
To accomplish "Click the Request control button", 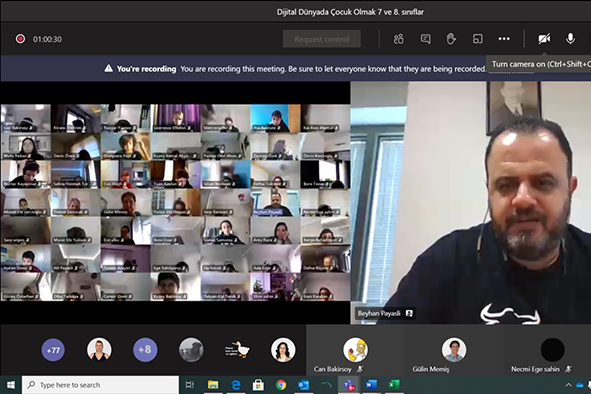I will tap(322, 39).
